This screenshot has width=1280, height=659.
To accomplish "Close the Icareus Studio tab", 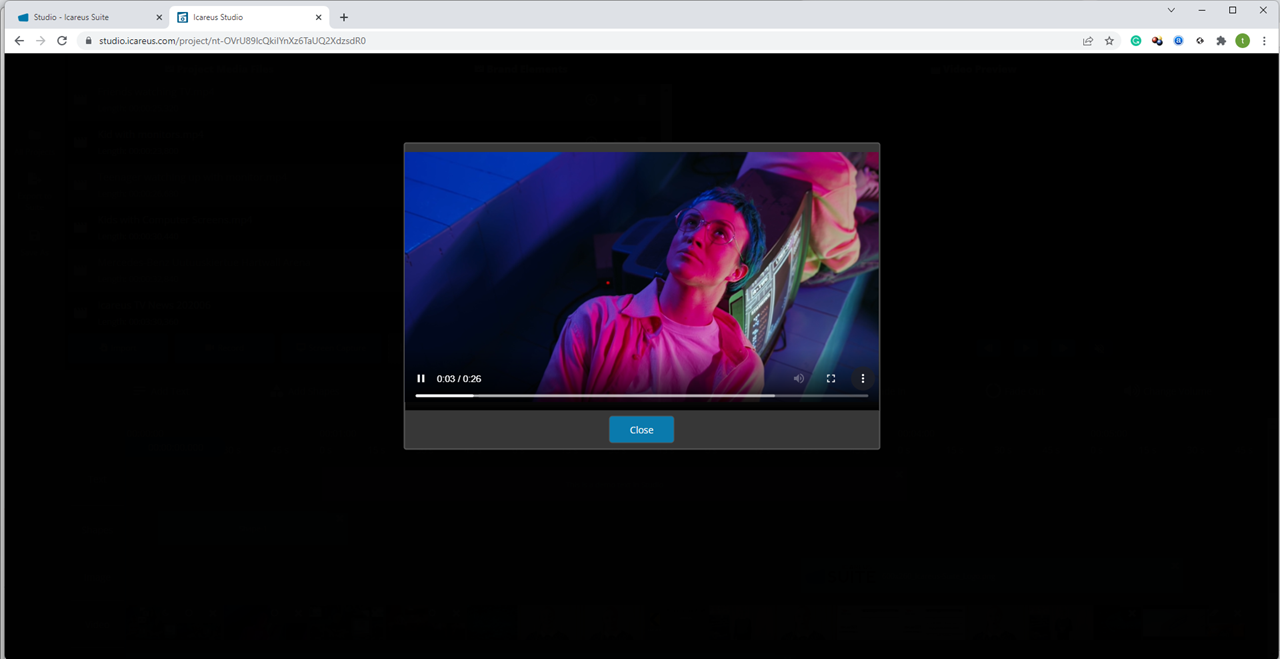I will pyautogui.click(x=319, y=17).
